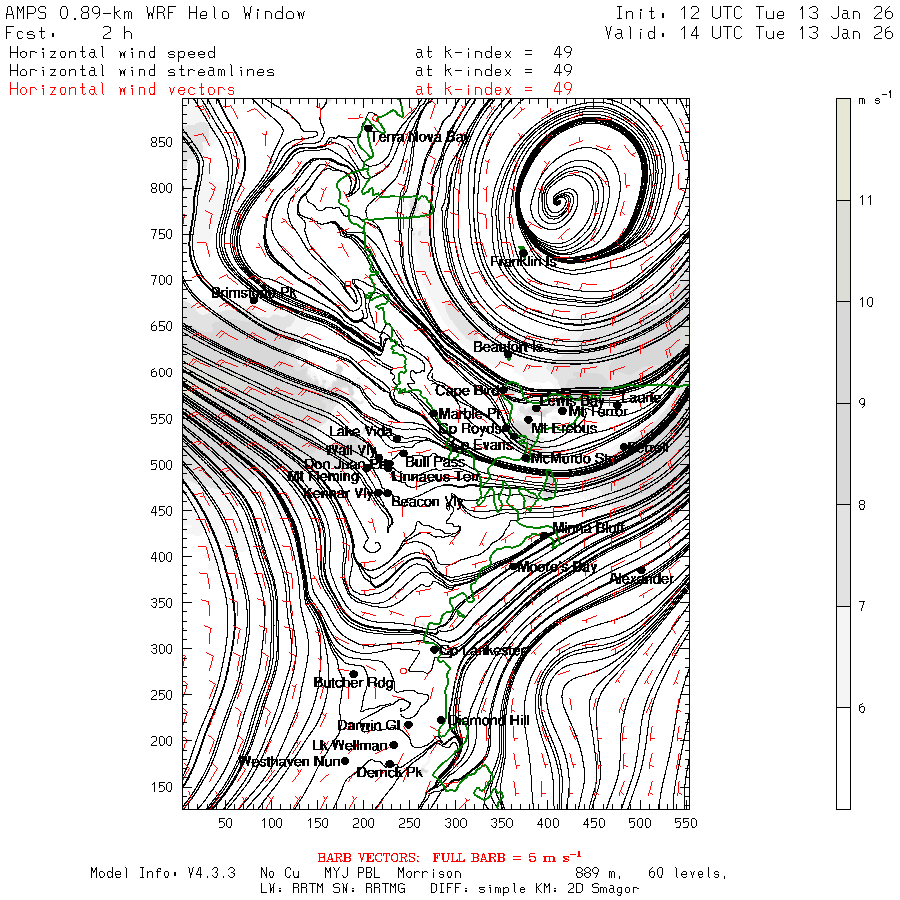Click the y-axis tick label 850

click(x=161, y=142)
